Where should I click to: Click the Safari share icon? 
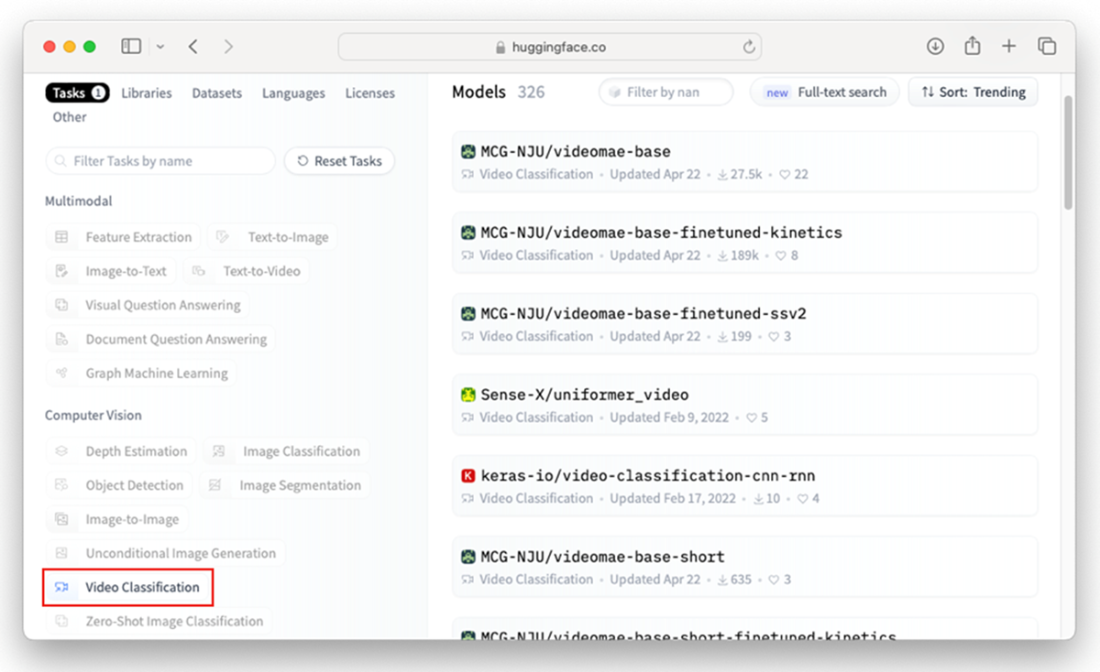972,46
